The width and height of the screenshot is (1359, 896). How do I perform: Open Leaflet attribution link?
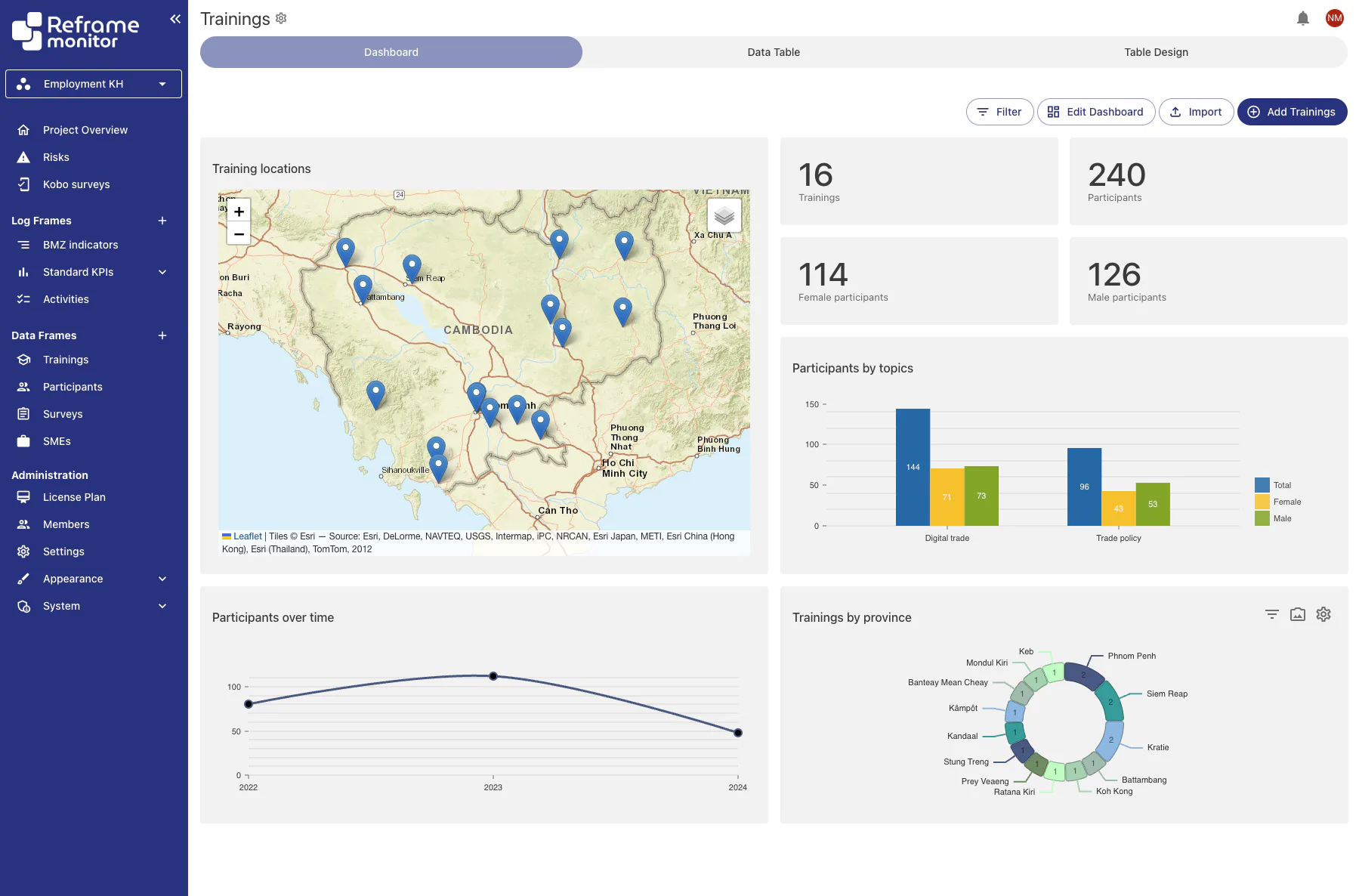pyautogui.click(x=247, y=536)
